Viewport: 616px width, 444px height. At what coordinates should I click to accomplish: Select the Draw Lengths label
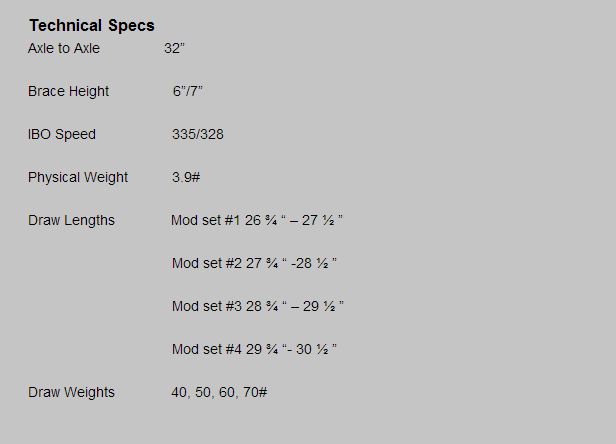(x=71, y=220)
